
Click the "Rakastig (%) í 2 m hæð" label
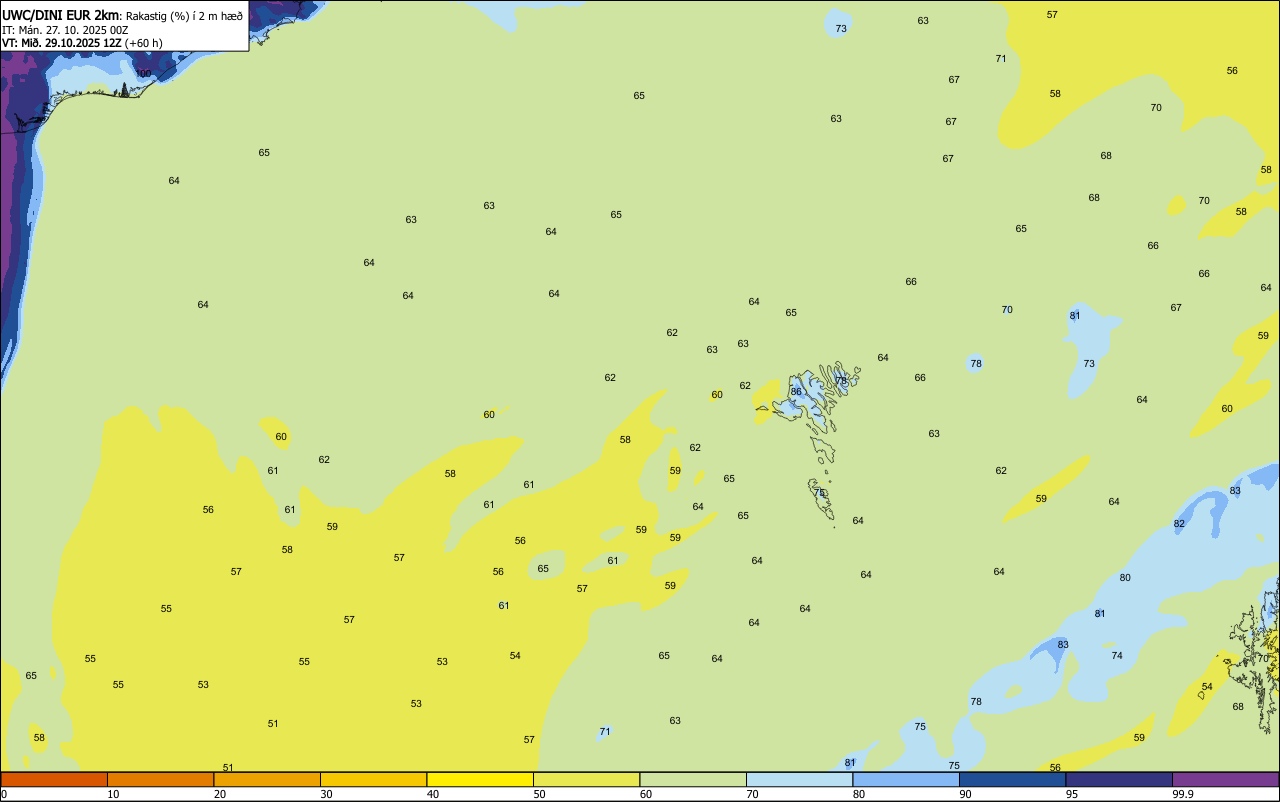184,16
